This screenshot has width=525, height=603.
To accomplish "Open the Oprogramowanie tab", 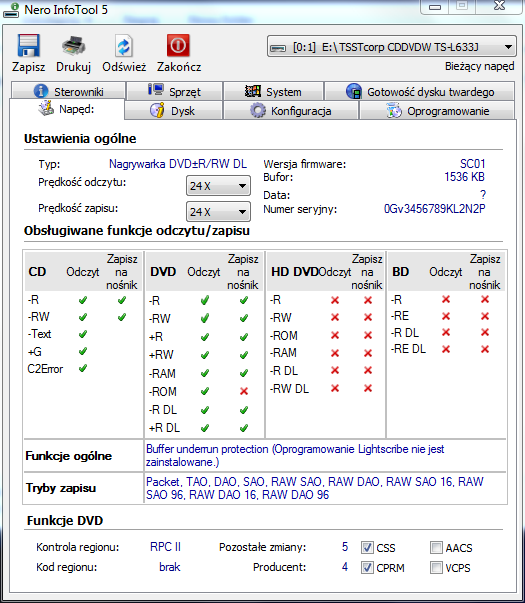I will click(437, 111).
